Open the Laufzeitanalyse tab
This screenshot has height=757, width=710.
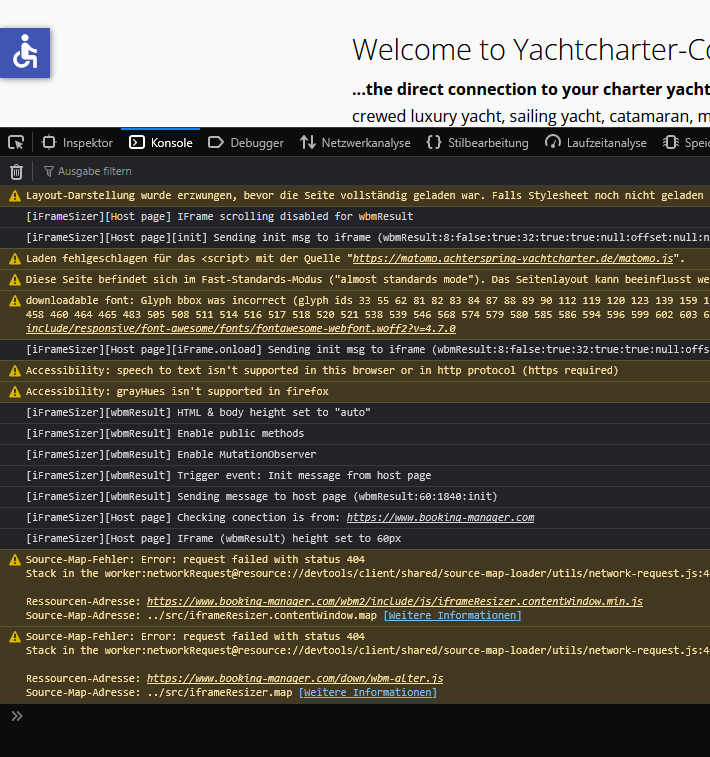pos(596,143)
